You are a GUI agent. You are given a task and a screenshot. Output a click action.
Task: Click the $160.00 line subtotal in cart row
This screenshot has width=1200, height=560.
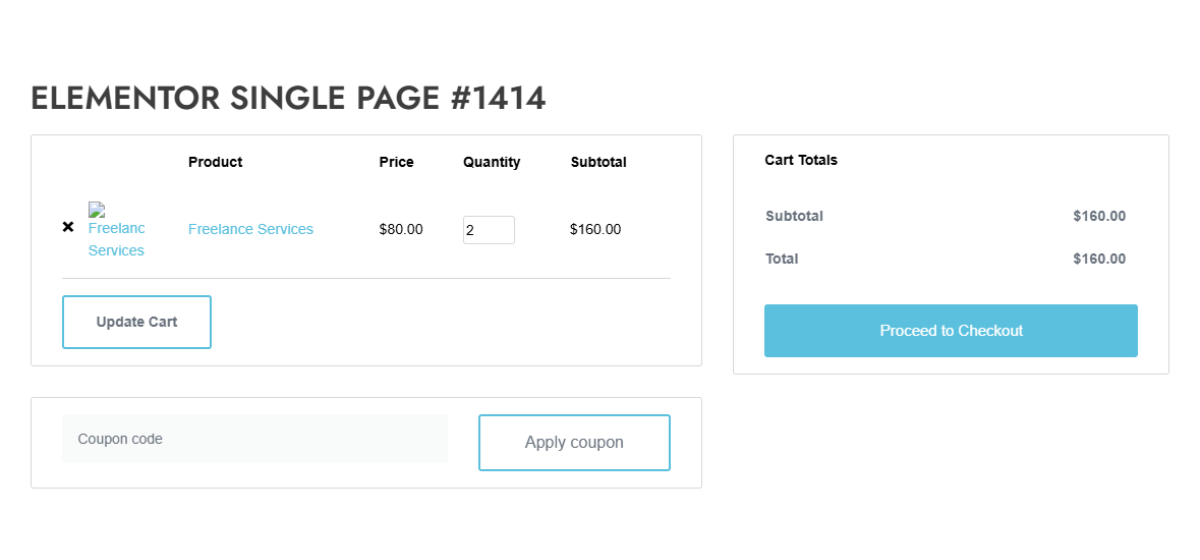click(595, 229)
